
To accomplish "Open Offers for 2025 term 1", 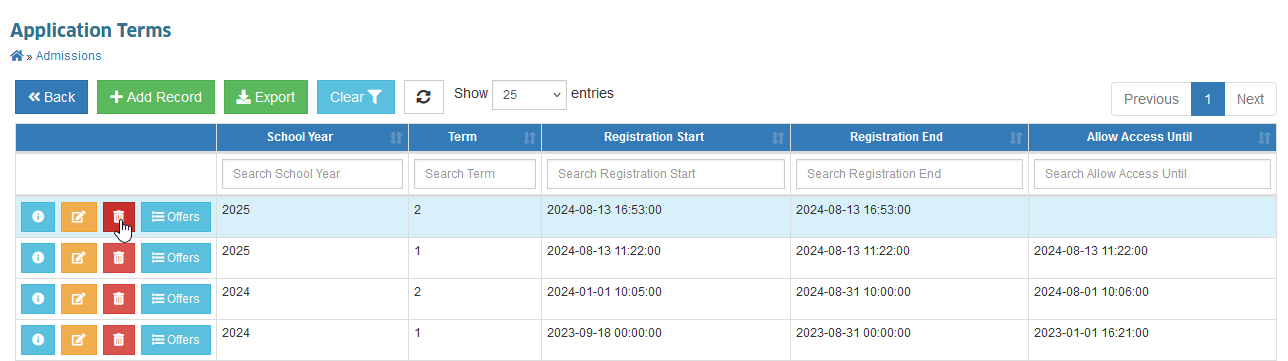I will (x=176, y=258).
